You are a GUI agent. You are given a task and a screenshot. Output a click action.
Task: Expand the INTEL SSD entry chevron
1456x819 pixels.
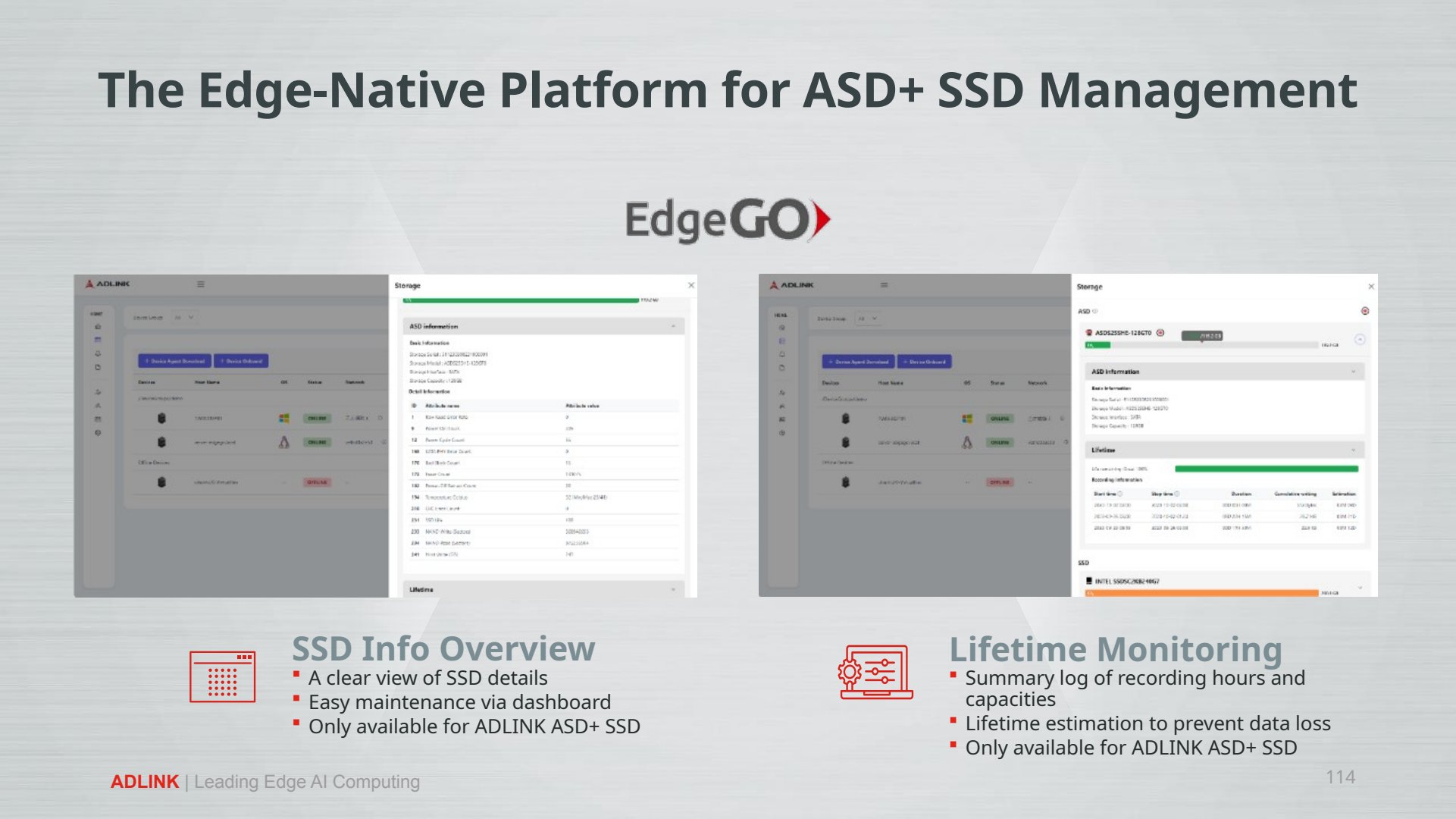tap(1360, 587)
